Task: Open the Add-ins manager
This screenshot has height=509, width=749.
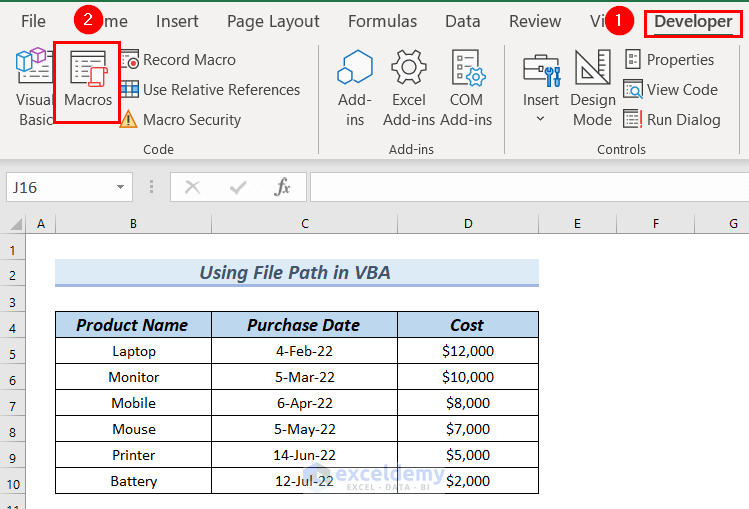Action: tap(355, 87)
